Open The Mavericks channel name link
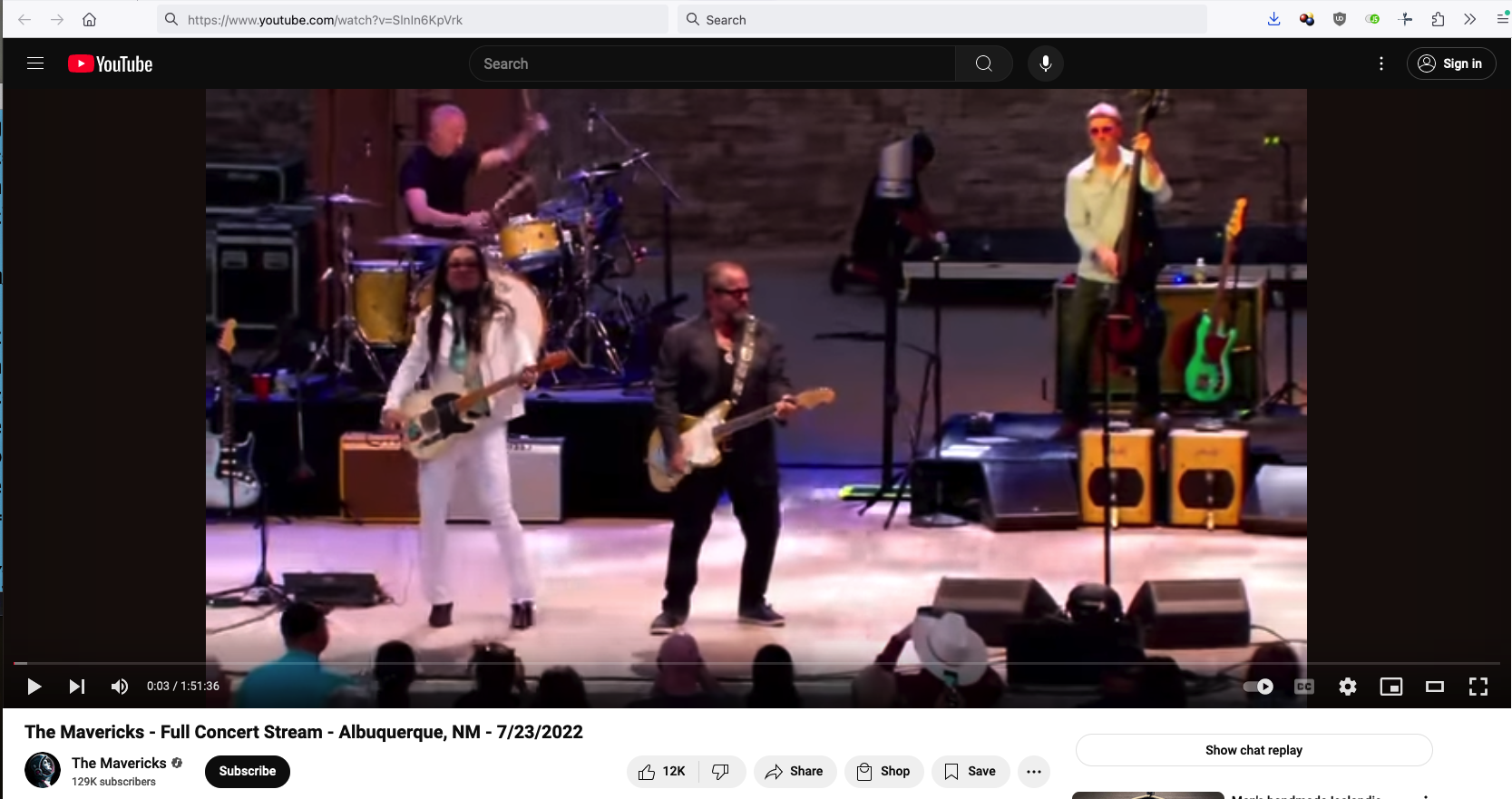The width and height of the screenshot is (1512, 799). (x=119, y=764)
